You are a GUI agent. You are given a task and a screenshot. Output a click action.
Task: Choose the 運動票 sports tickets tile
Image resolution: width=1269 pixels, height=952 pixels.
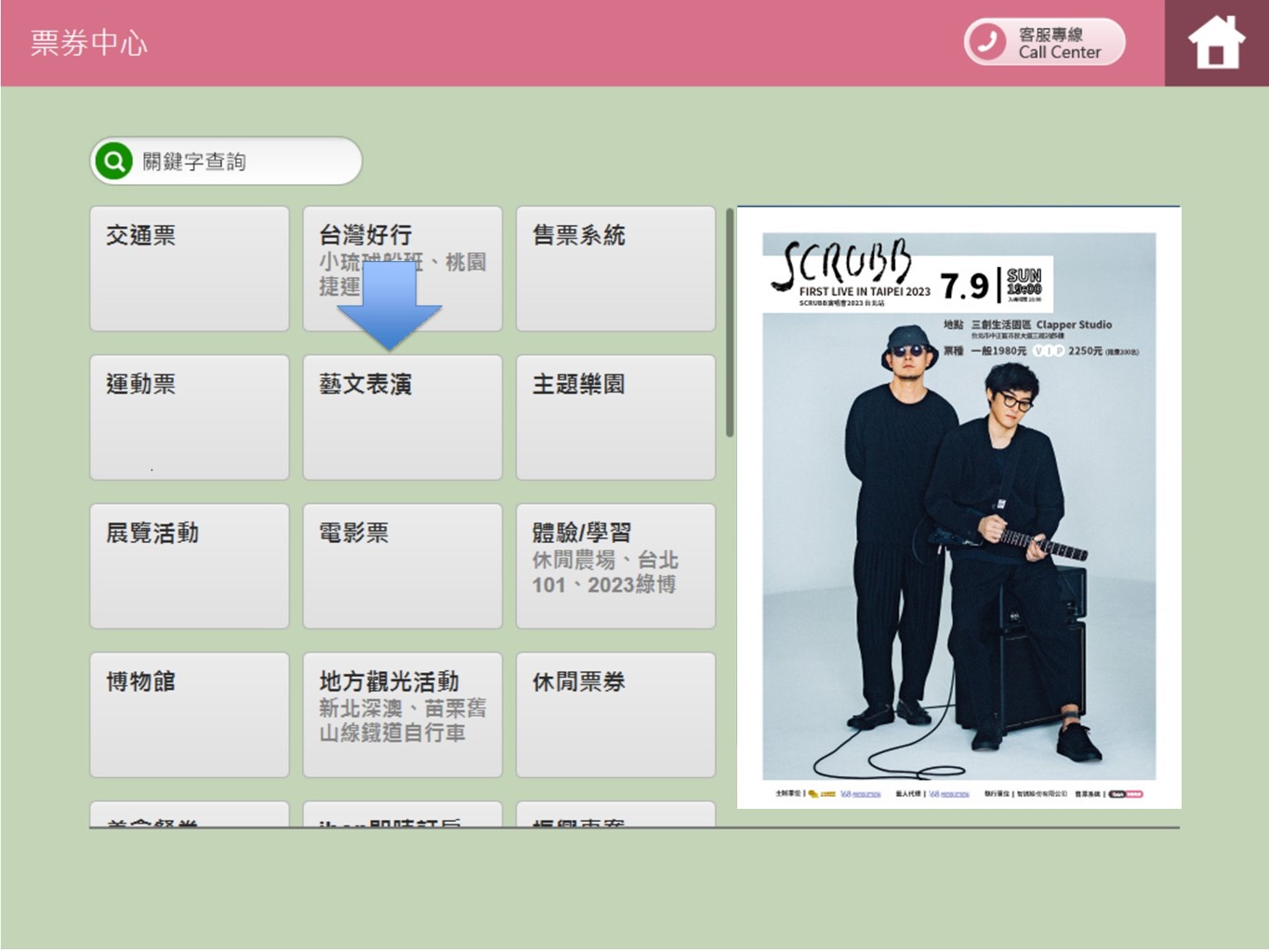coord(190,417)
